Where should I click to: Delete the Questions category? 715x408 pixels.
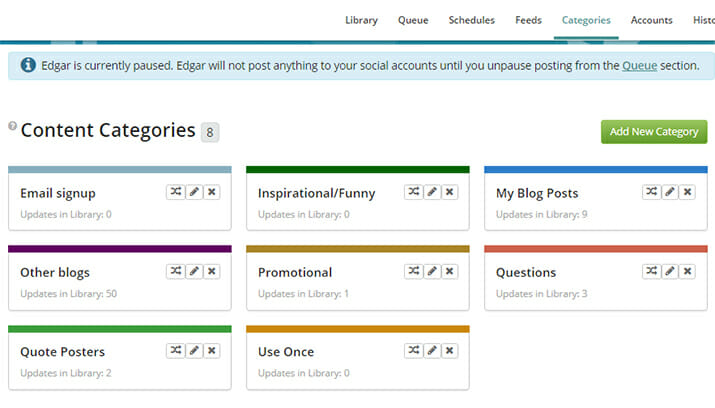pyautogui.click(x=687, y=271)
